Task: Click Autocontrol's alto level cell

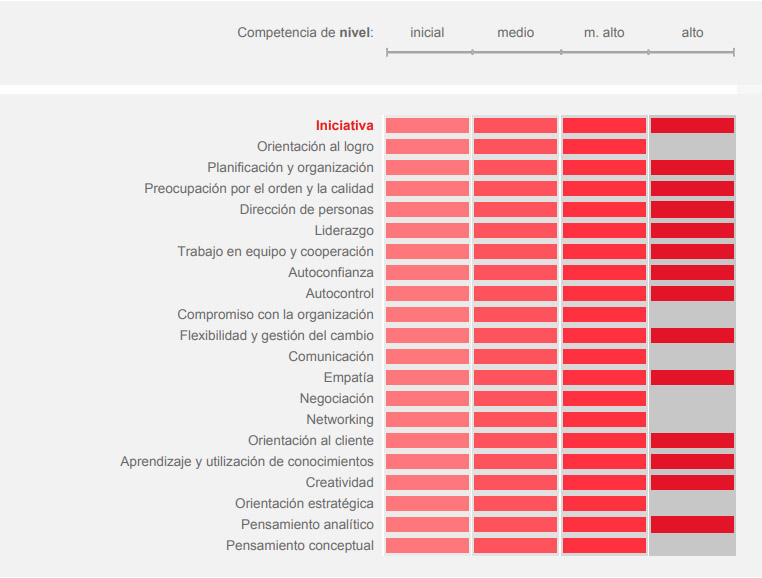Action: (x=692, y=294)
